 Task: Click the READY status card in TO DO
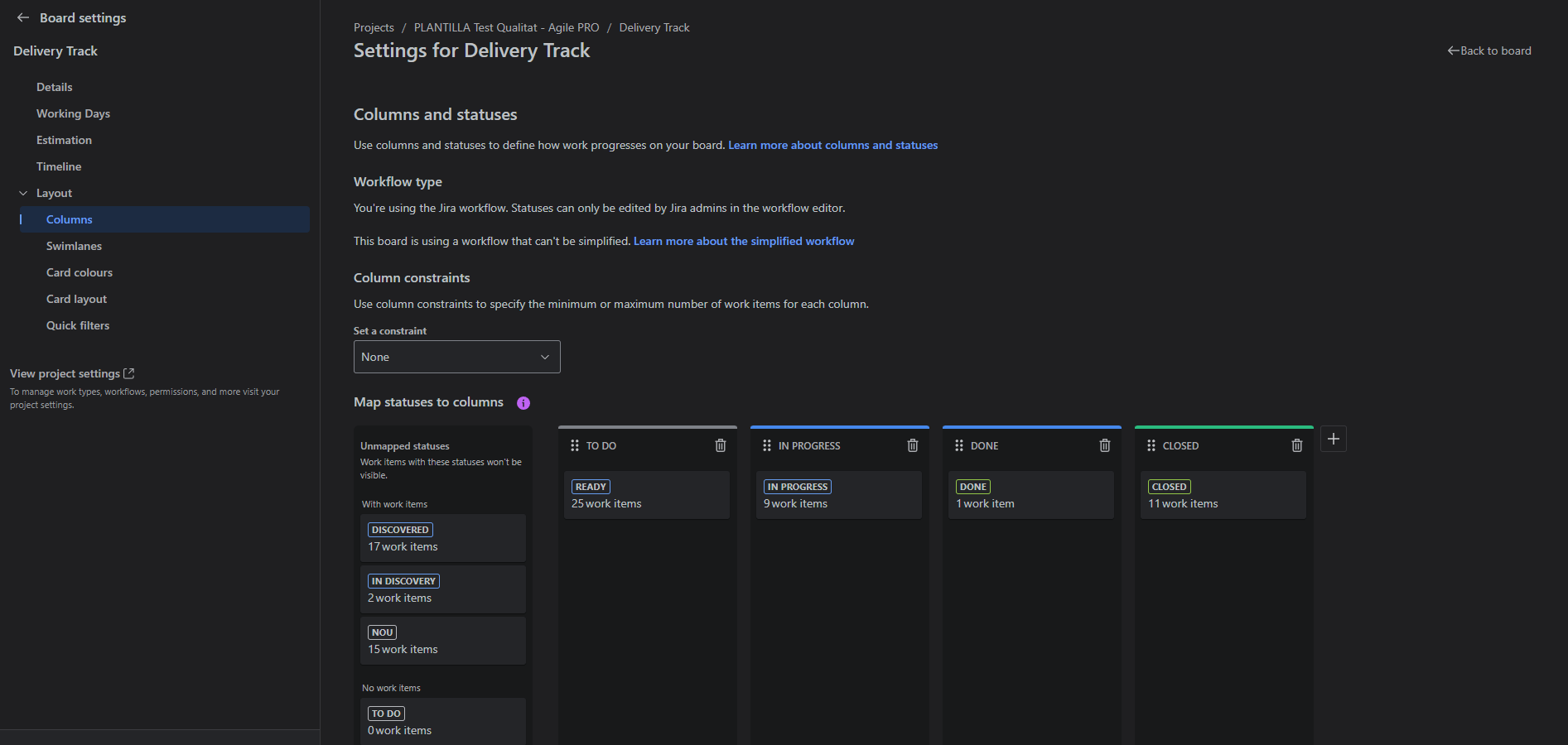point(646,495)
